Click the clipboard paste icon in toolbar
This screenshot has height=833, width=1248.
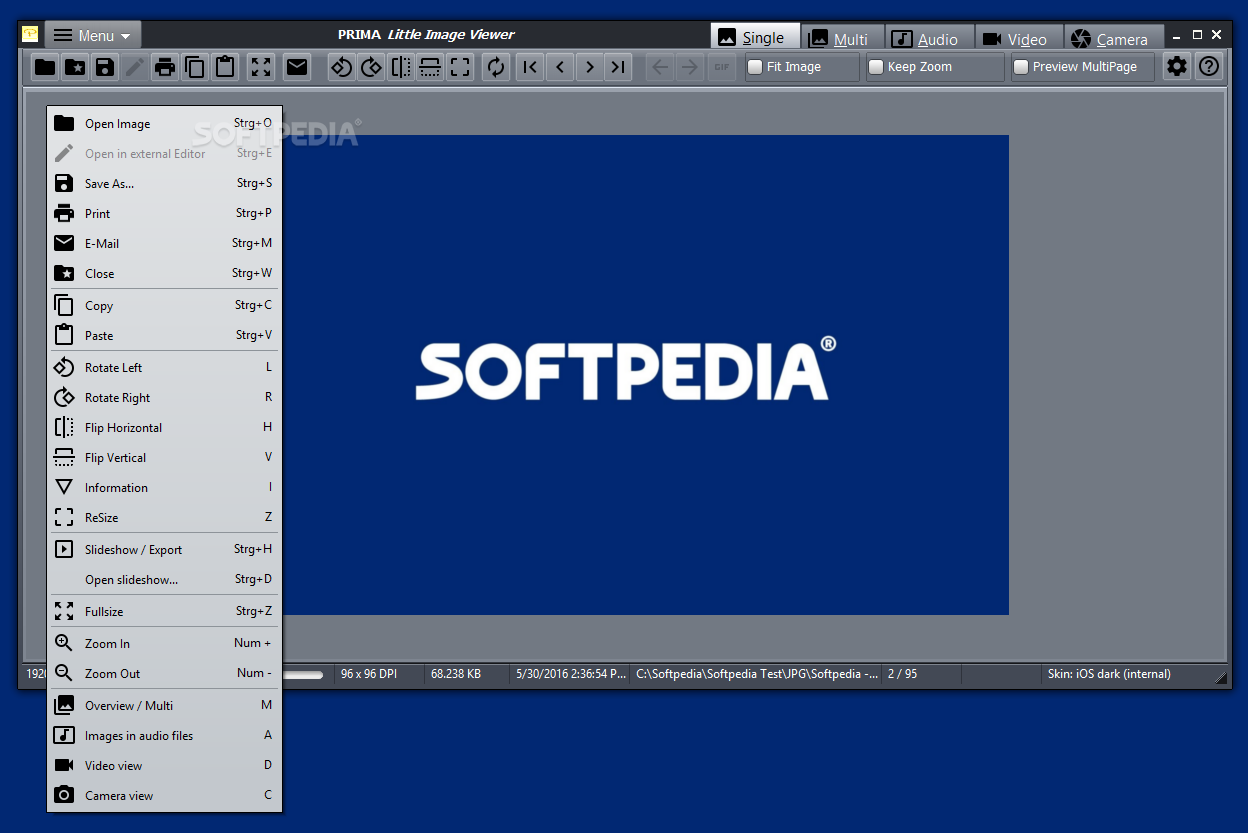(225, 67)
